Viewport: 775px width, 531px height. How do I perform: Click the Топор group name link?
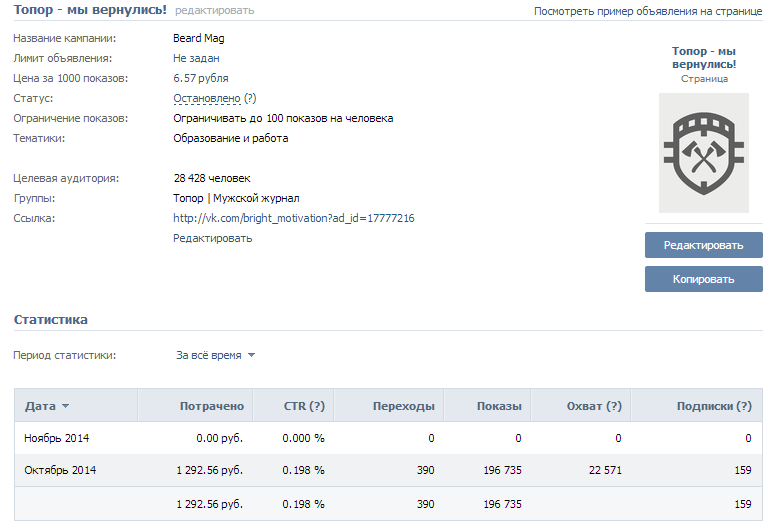[187, 198]
